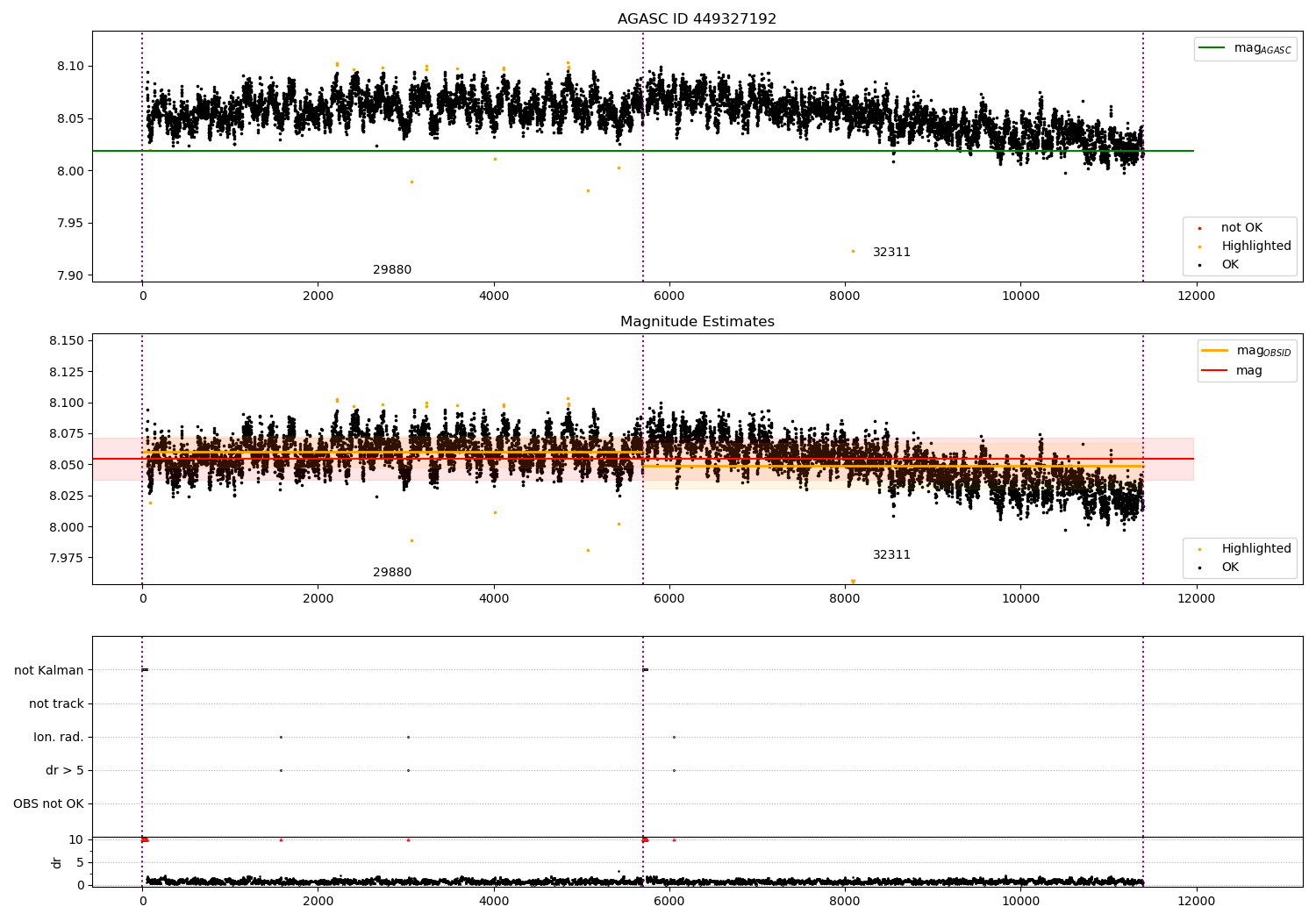Click the AGASC ID 449327192 plot title
The width and height of the screenshot is (1316, 921).
(697, 19)
